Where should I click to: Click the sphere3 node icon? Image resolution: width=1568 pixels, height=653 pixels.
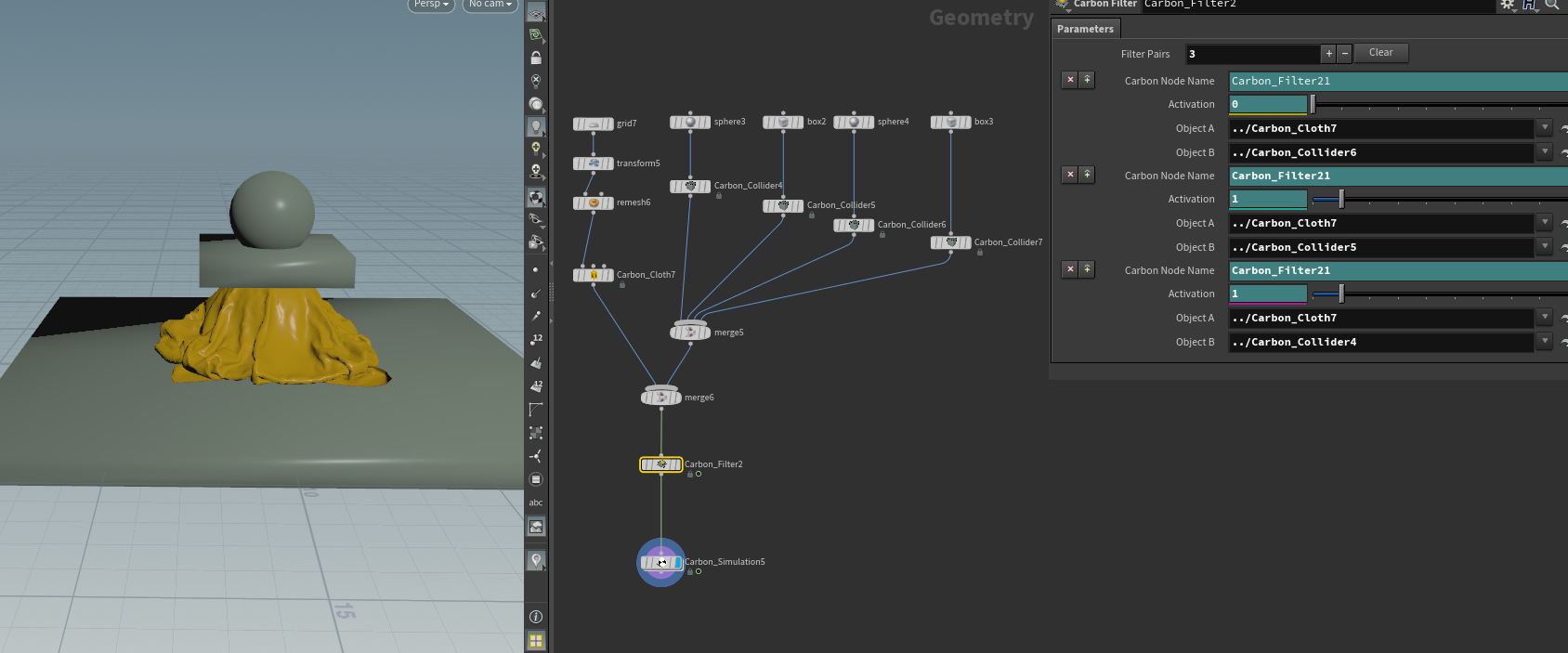click(x=690, y=122)
